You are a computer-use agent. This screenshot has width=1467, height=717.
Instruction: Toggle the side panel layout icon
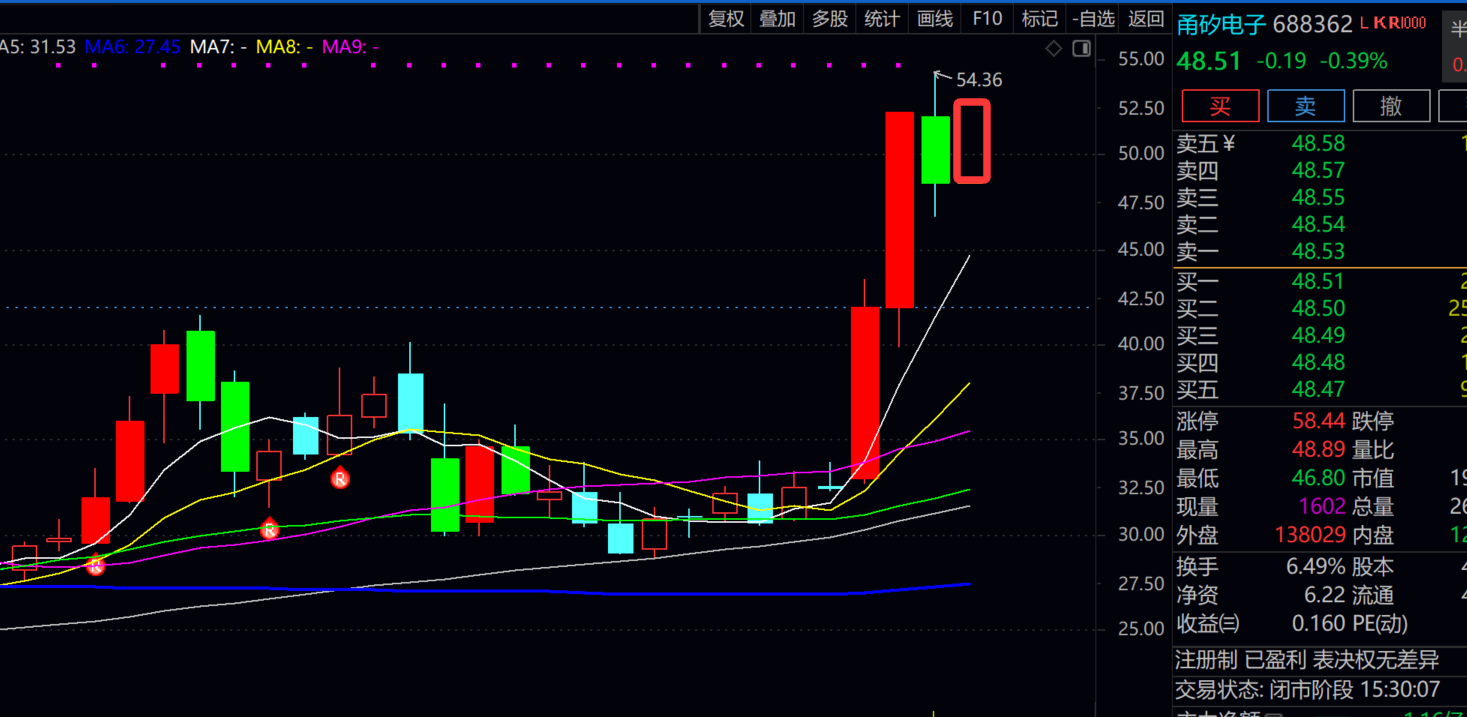click(x=1081, y=49)
